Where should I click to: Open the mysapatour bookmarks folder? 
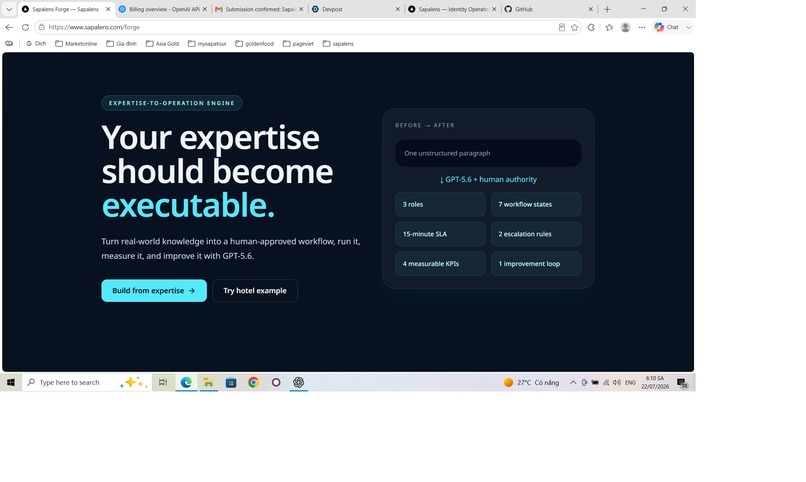207,44
